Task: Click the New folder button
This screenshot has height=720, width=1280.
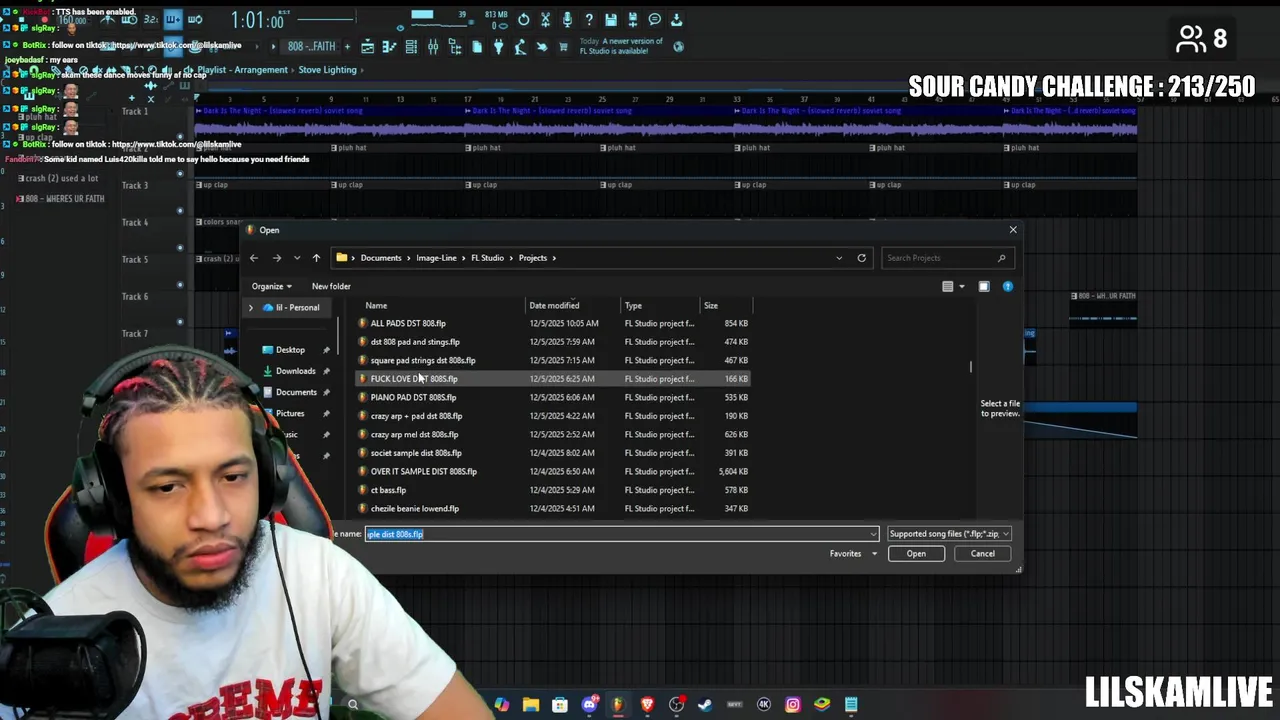Action: point(331,286)
